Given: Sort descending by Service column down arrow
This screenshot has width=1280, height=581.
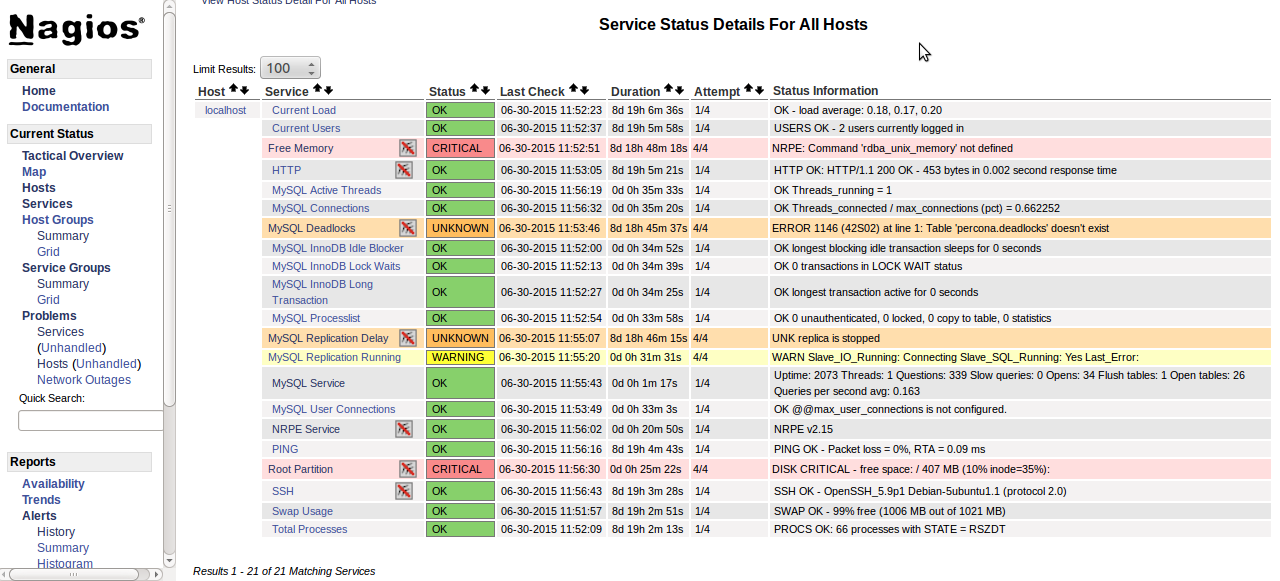Looking at the screenshot, I should pyautogui.click(x=329, y=90).
